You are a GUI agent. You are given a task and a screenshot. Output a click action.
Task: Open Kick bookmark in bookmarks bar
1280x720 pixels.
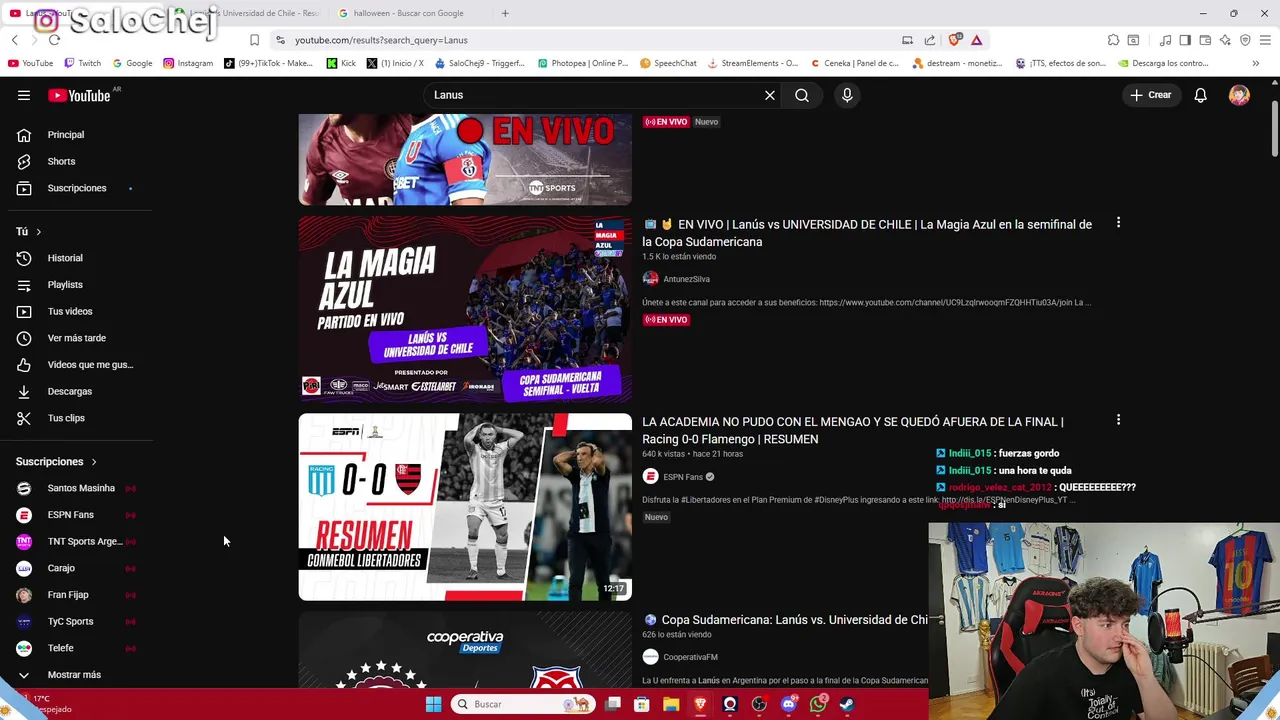[341, 63]
